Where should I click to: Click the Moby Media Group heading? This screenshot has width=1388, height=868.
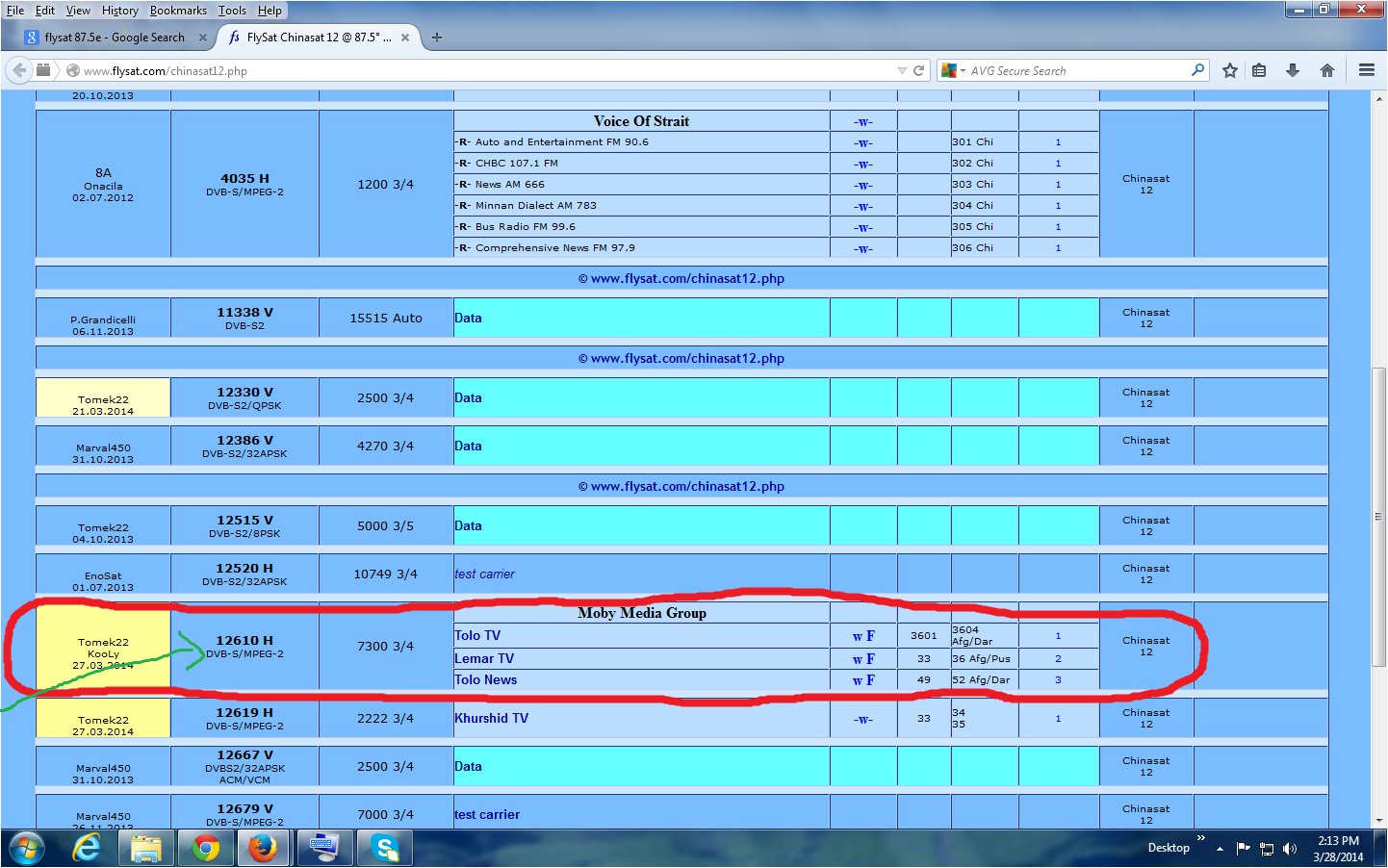(x=642, y=613)
